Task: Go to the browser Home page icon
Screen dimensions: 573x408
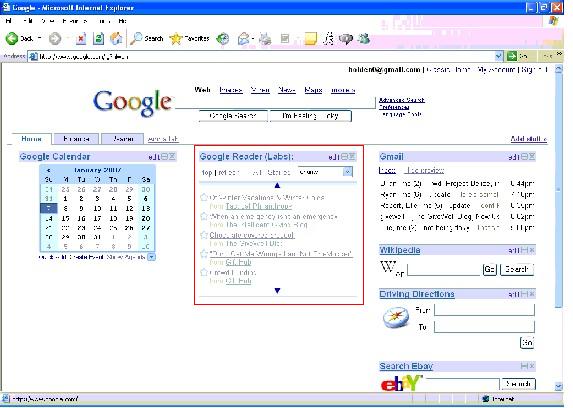Action: (116, 38)
